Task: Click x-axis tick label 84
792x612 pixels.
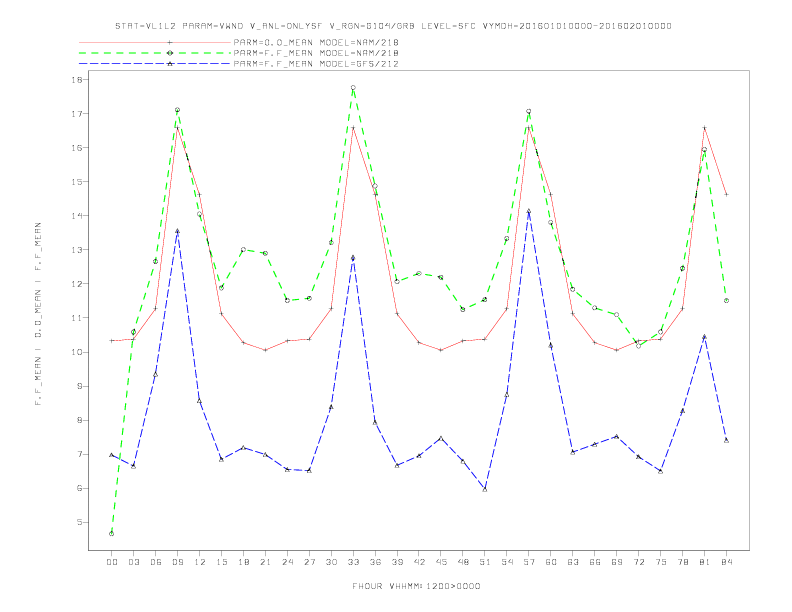Action: pos(727,562)
